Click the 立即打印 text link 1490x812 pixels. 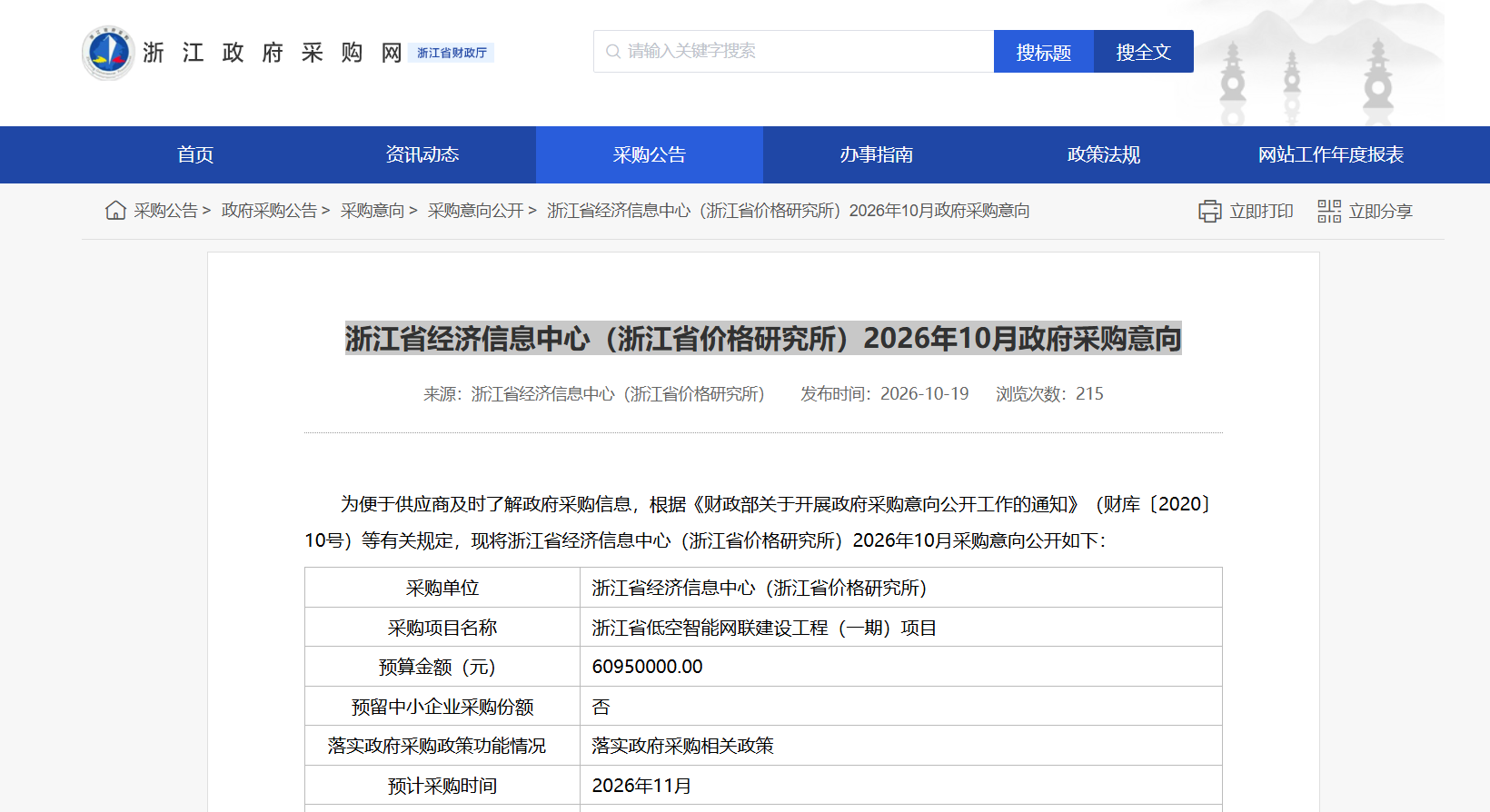tap(1261, 212)
